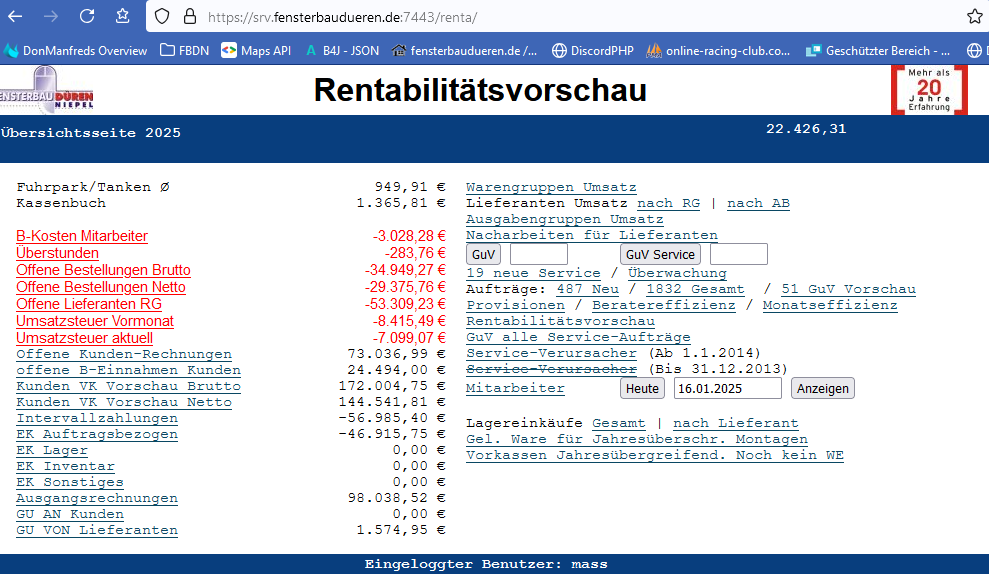
Task: Open the red Überstunden link
Action: tap(57, 253)
